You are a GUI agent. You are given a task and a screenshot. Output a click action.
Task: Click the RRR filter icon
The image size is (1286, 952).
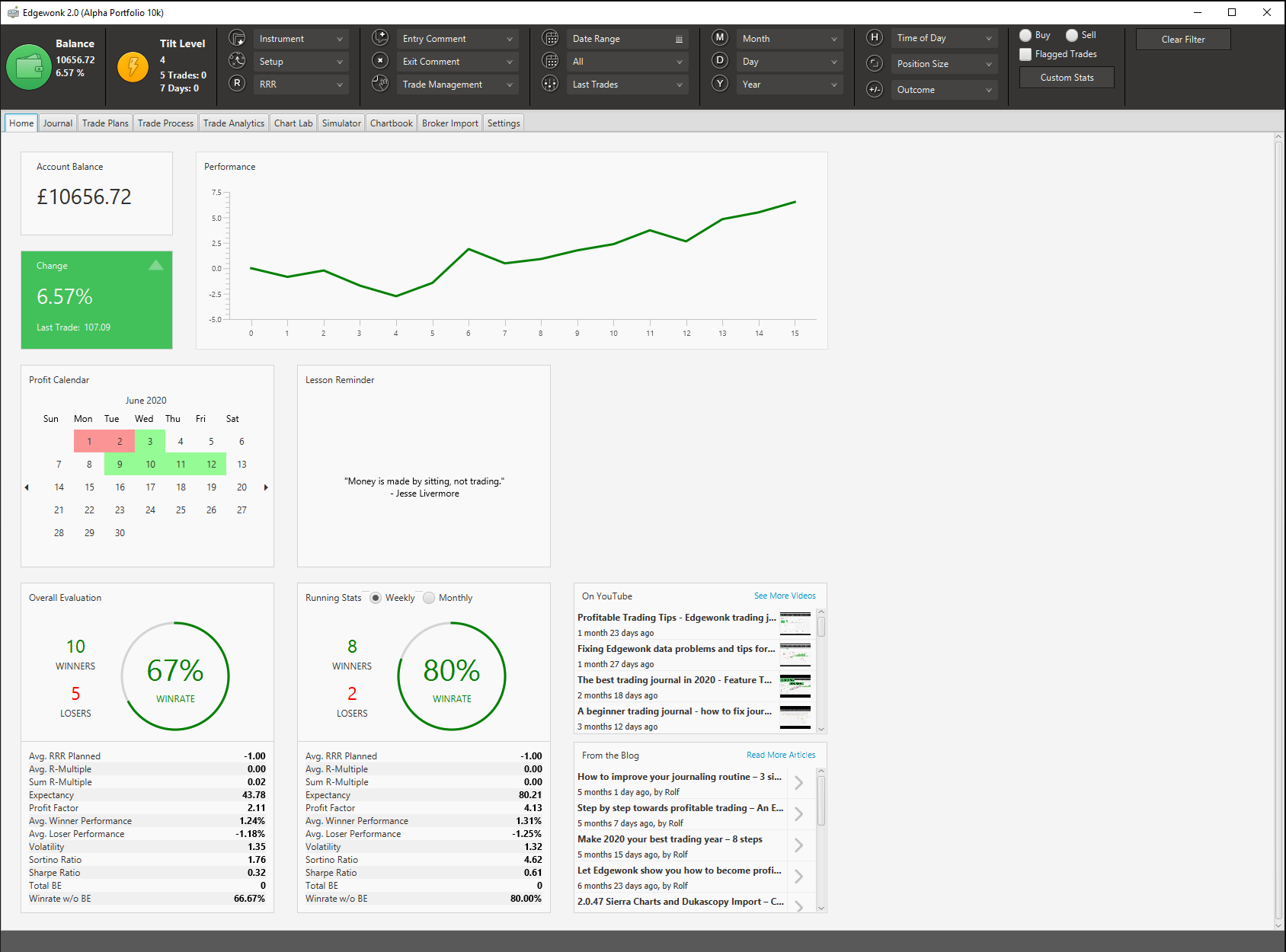click(238, 84)
